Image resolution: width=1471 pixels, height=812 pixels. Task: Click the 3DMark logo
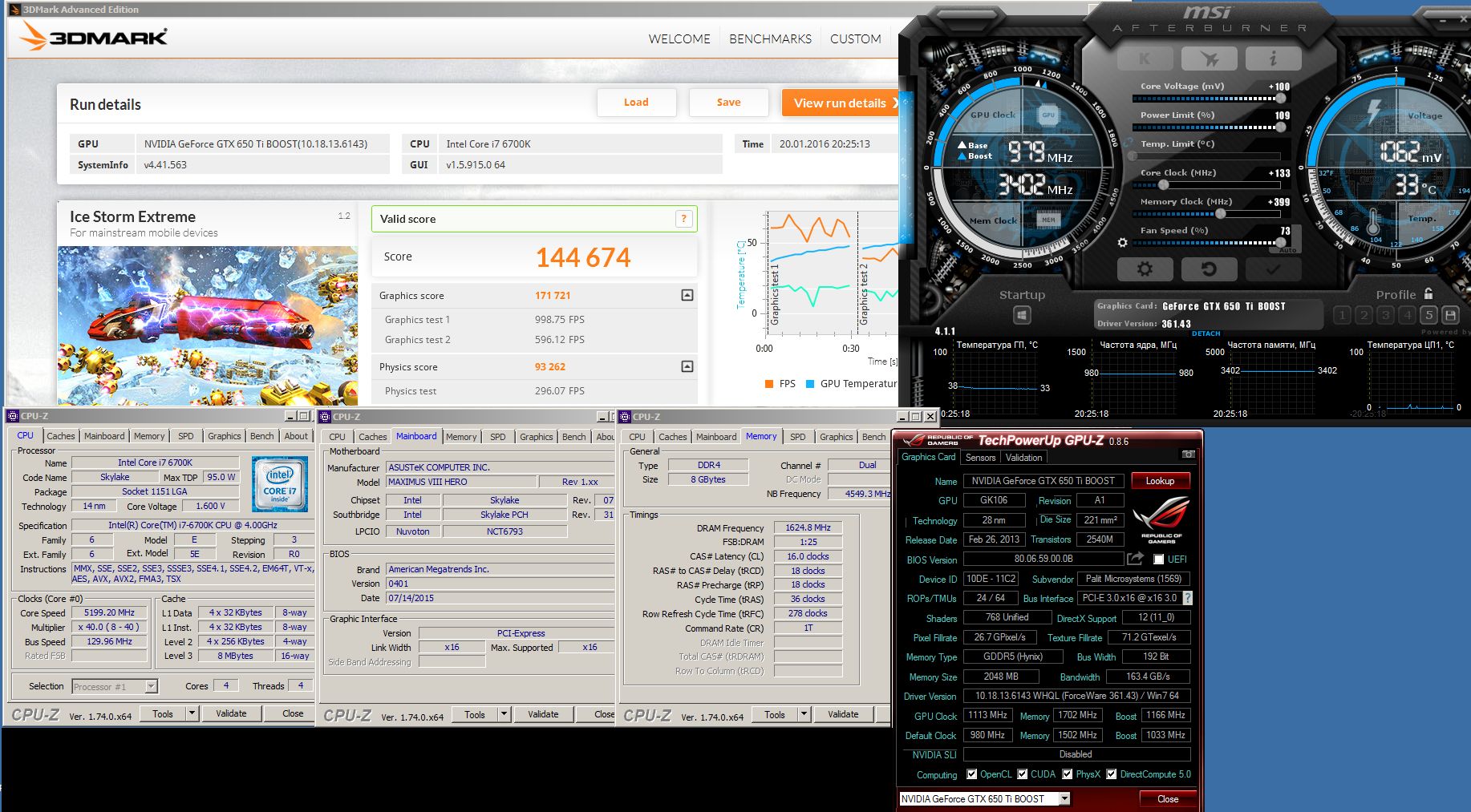click(93, 37)
